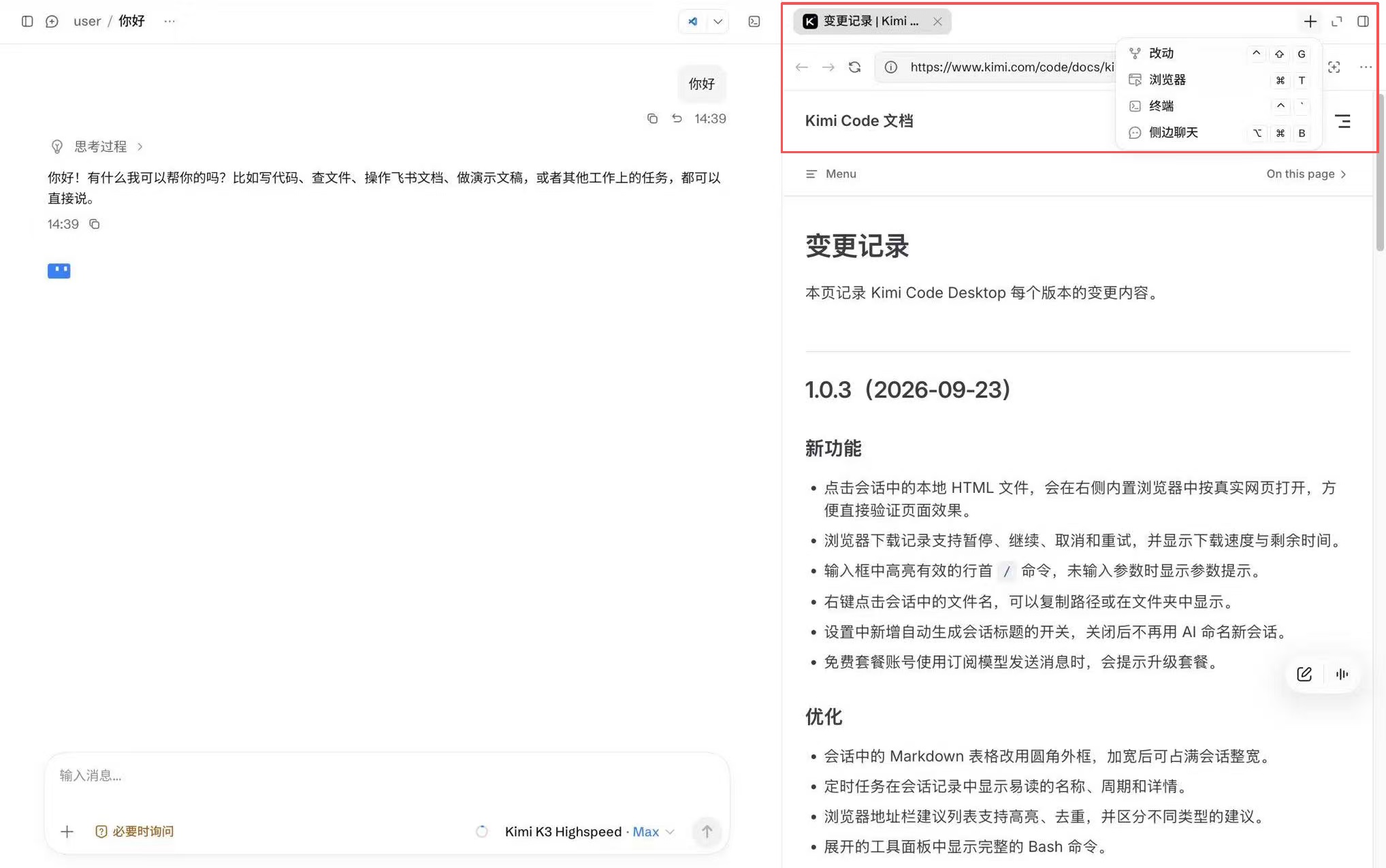The height and width of the screenshot is (868, 1386).
Task: Click the Kimi Code 文档 site title
Action: (859, 120)
